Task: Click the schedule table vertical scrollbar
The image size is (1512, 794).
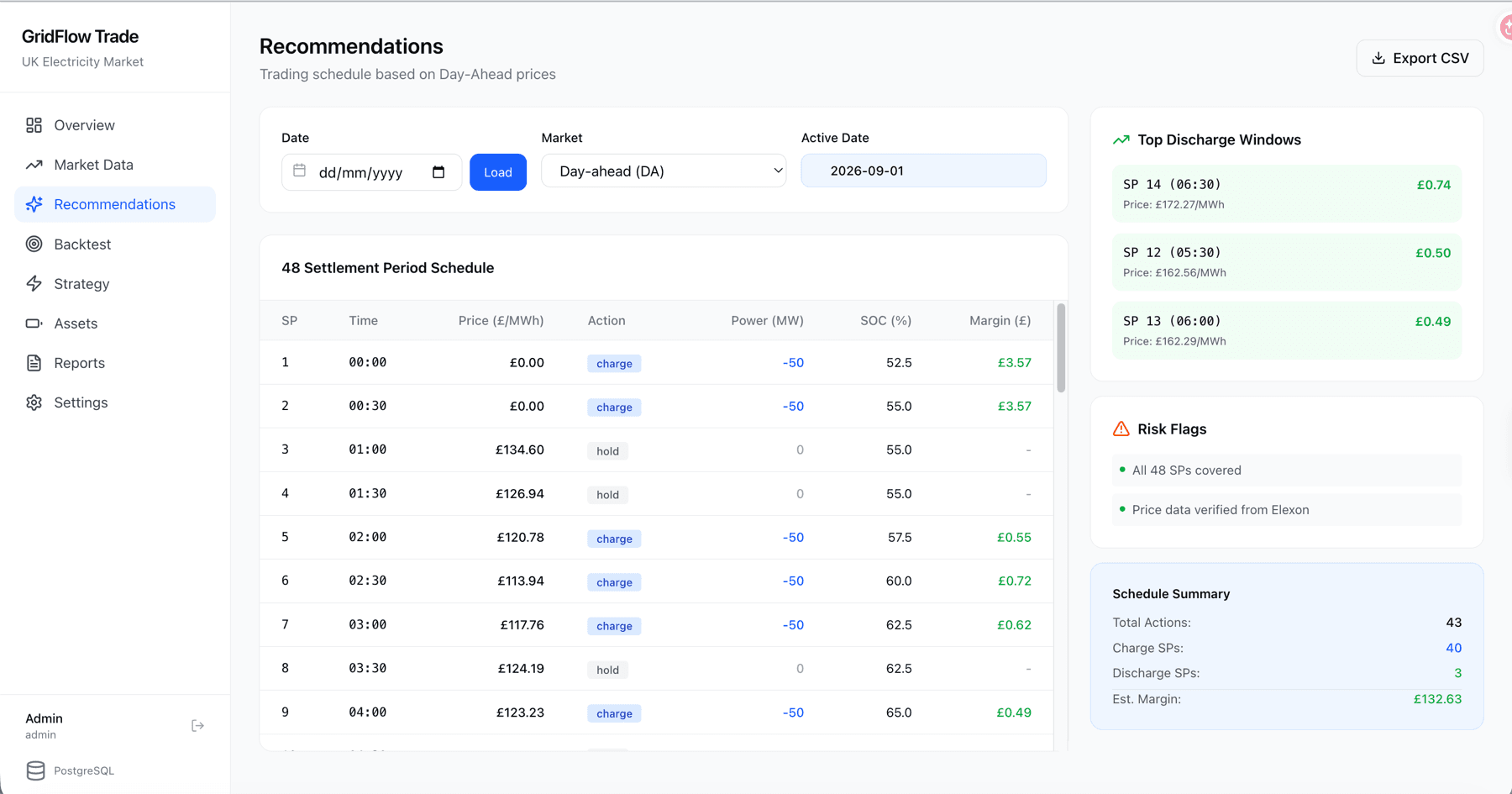Action: (1061, 348)
